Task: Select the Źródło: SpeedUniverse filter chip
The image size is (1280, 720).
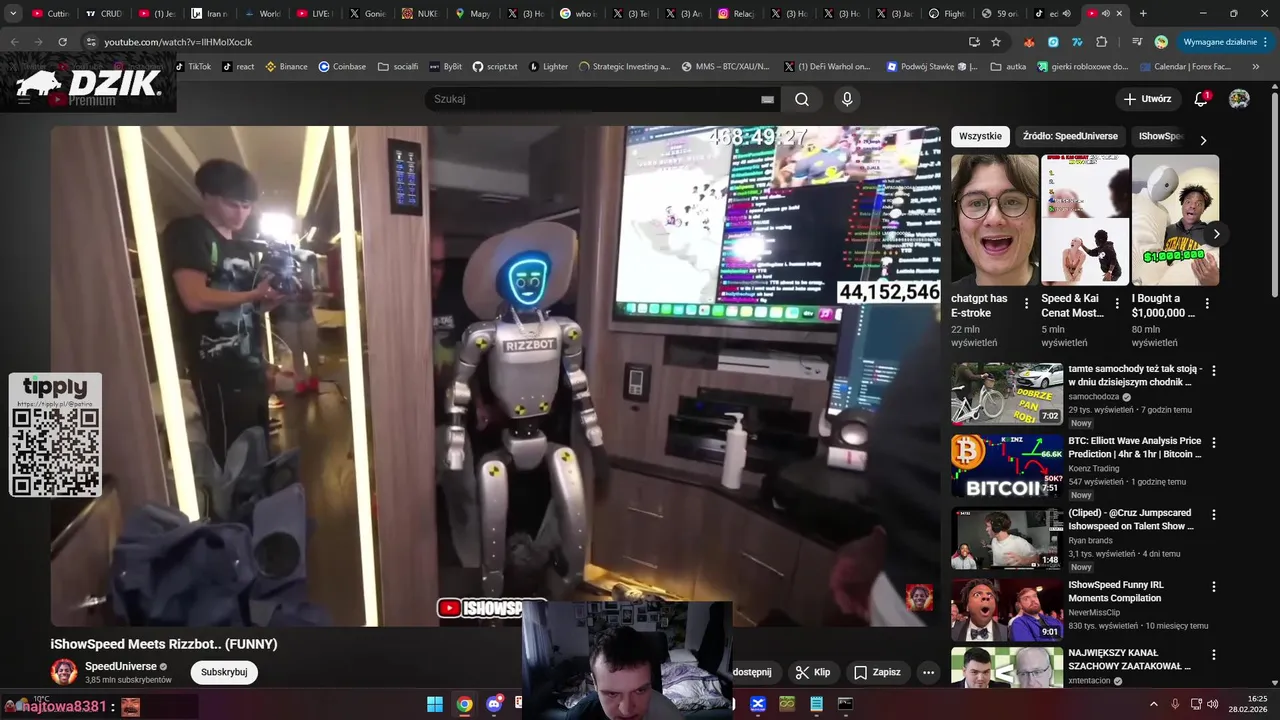Action: [x=1070, y=136]
